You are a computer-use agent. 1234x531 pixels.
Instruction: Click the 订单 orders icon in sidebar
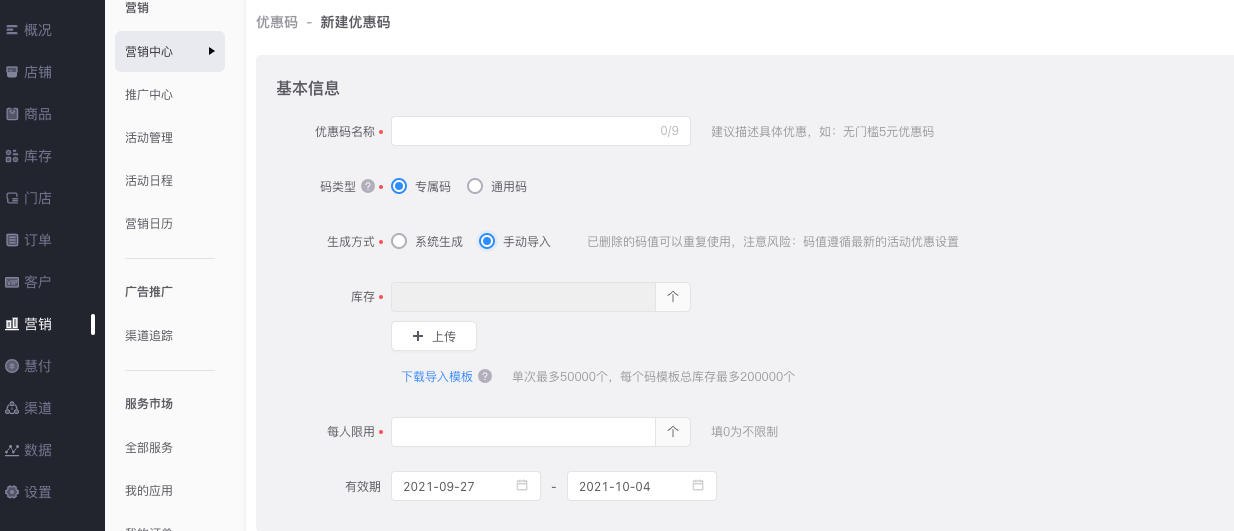12,240
